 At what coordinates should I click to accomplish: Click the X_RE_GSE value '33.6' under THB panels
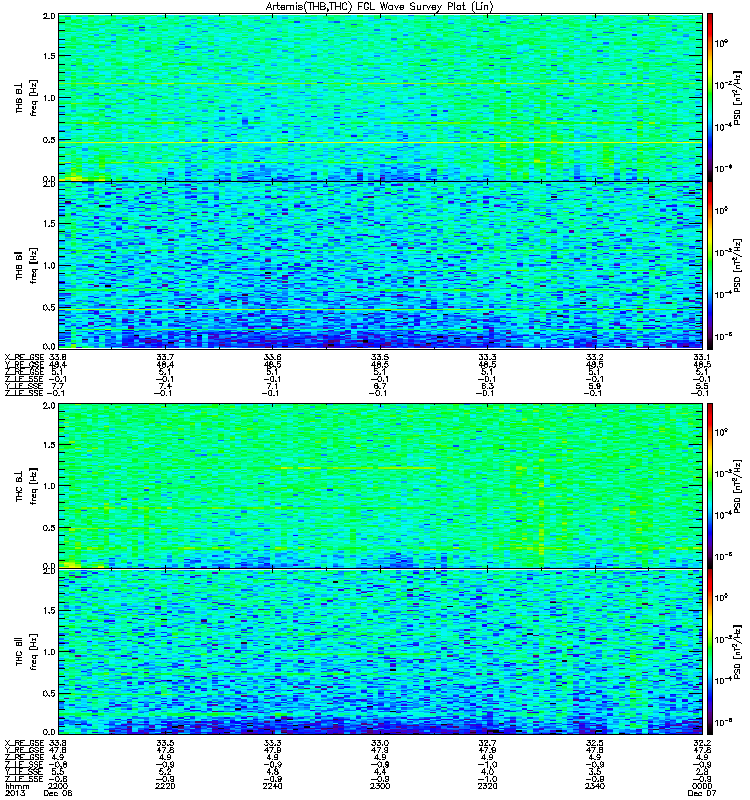coord(273,357)
